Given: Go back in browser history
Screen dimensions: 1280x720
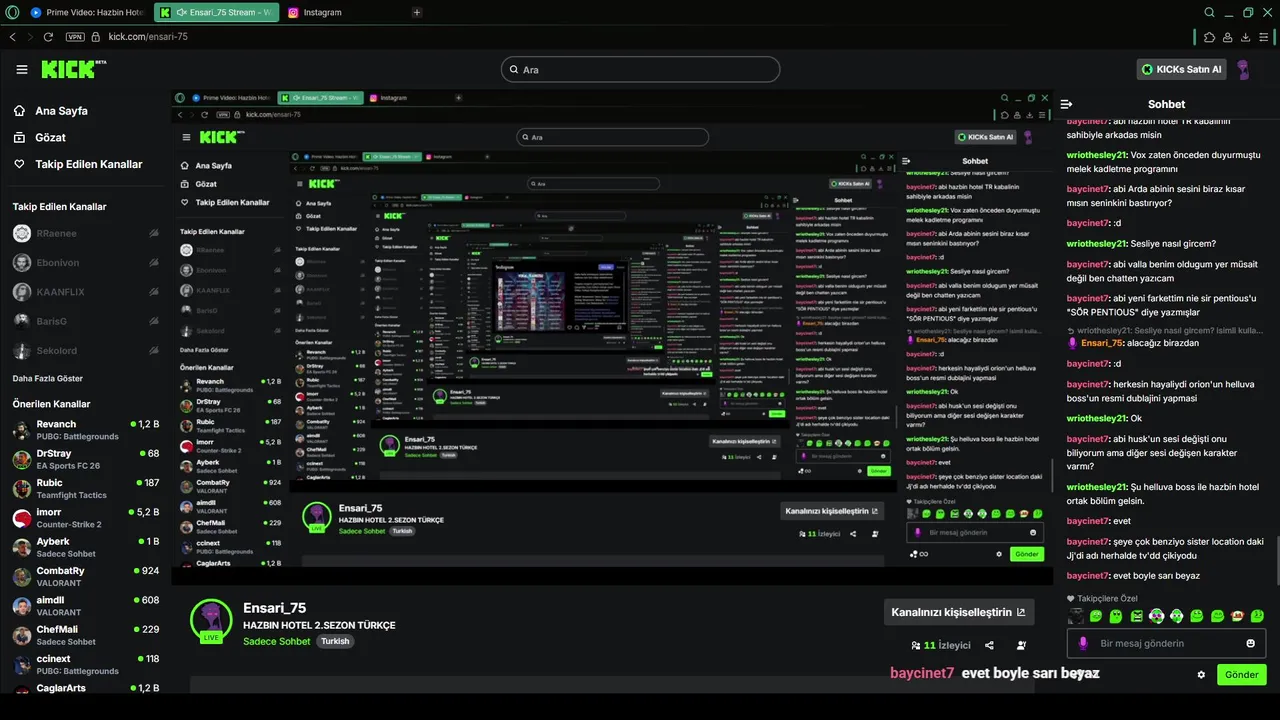Looking at the screenshot, I should point(13,37).
